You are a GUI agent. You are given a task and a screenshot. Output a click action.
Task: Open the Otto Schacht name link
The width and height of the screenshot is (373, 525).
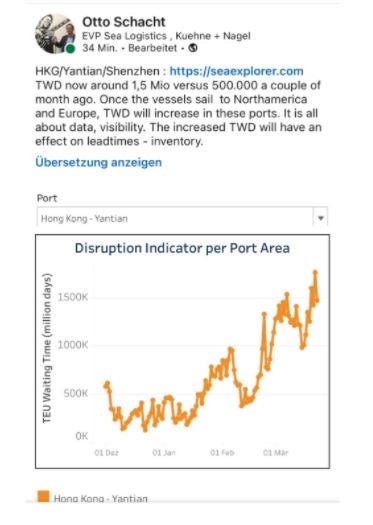click(124, 22)
